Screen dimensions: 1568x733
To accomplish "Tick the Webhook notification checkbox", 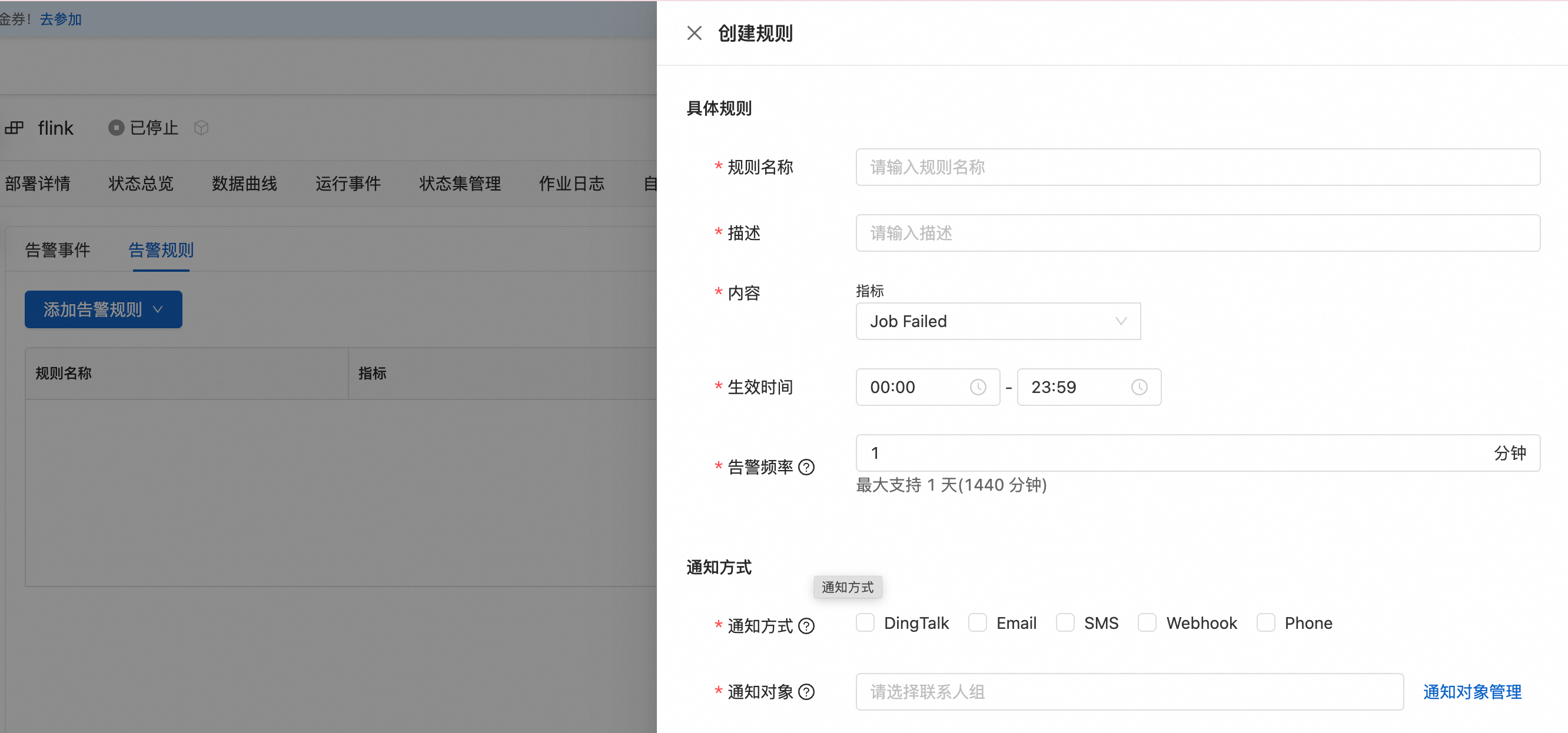I will (x=1147, y=623).
